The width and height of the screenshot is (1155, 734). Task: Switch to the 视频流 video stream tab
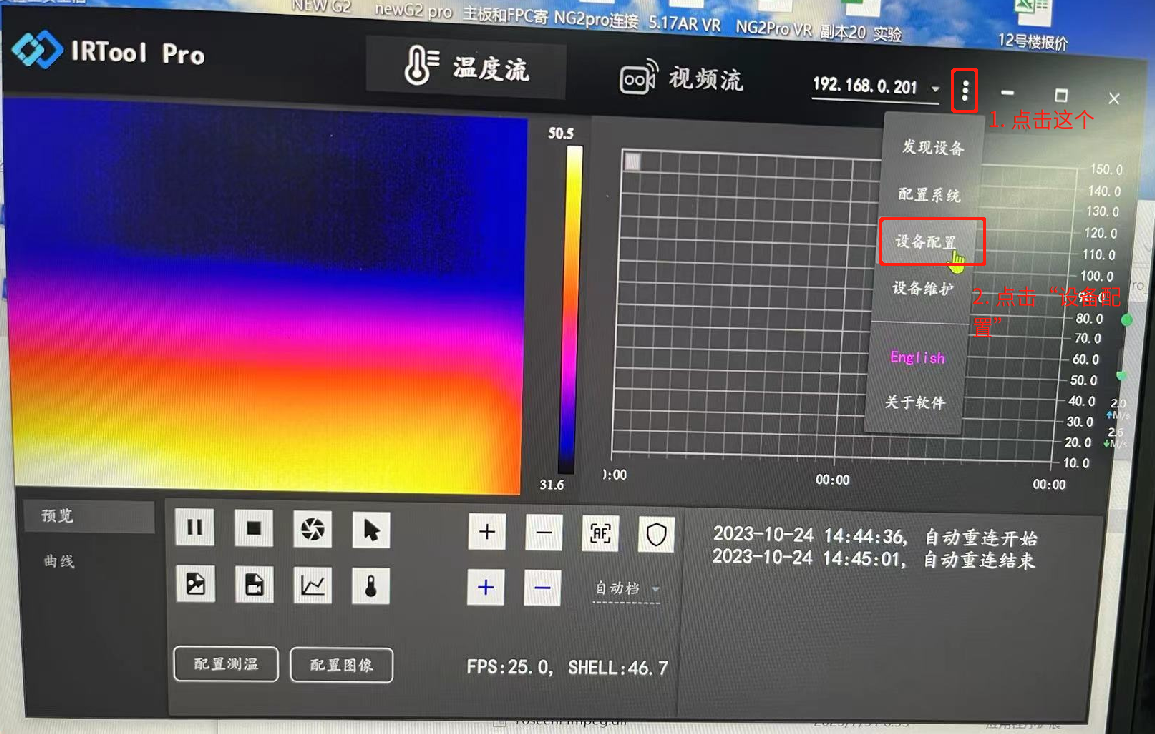pyautogui.click(x=681, y=78)
